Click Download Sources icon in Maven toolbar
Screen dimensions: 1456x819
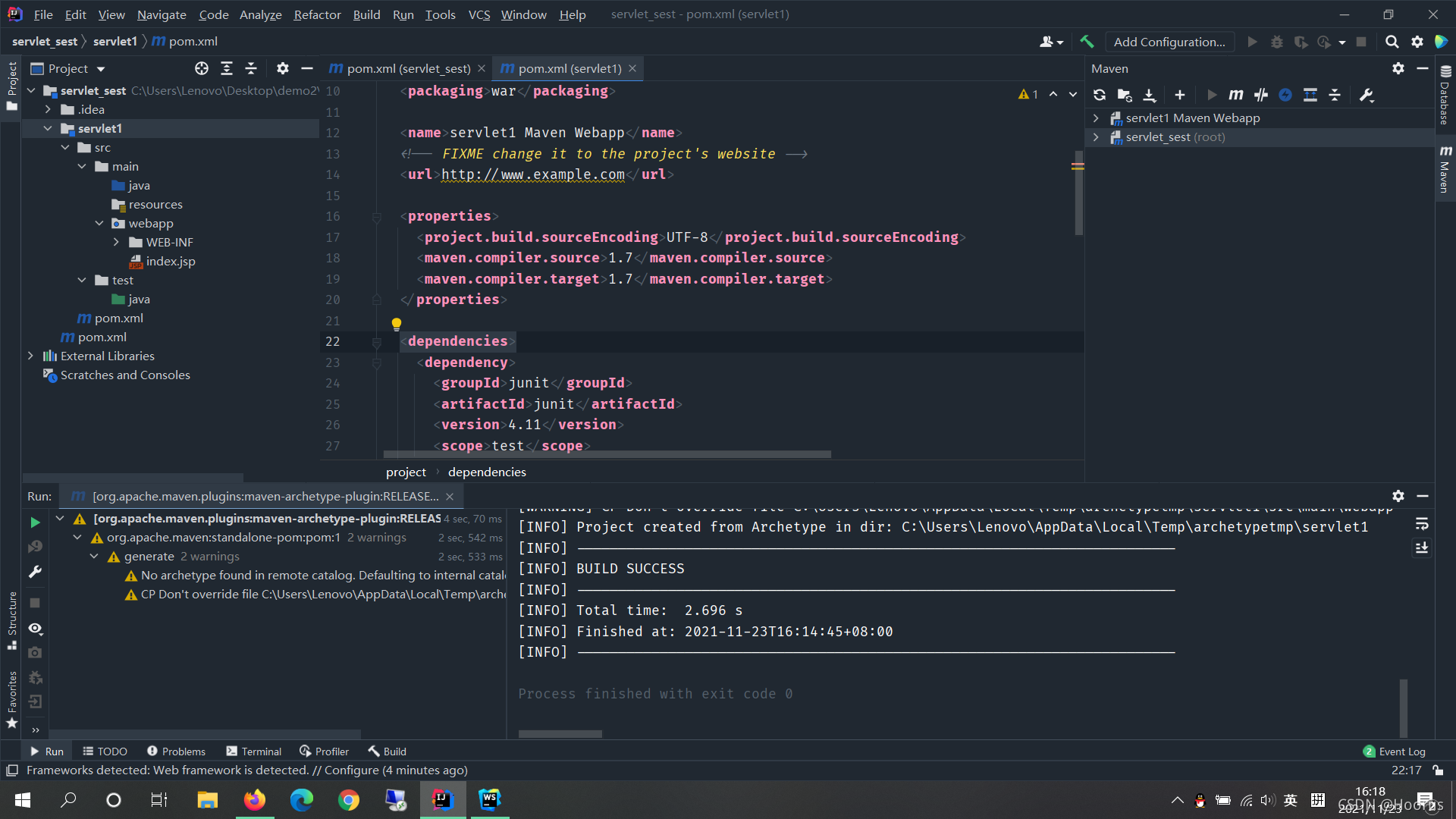(1150, 95)
